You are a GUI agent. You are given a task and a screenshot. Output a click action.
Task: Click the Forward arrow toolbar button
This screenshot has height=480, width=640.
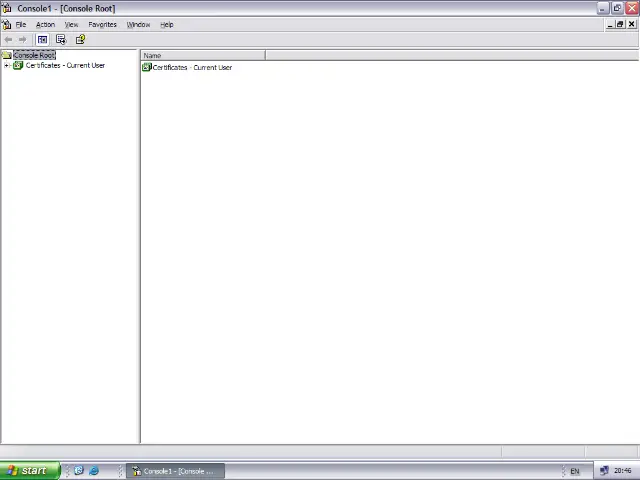(x=22, y=40)
